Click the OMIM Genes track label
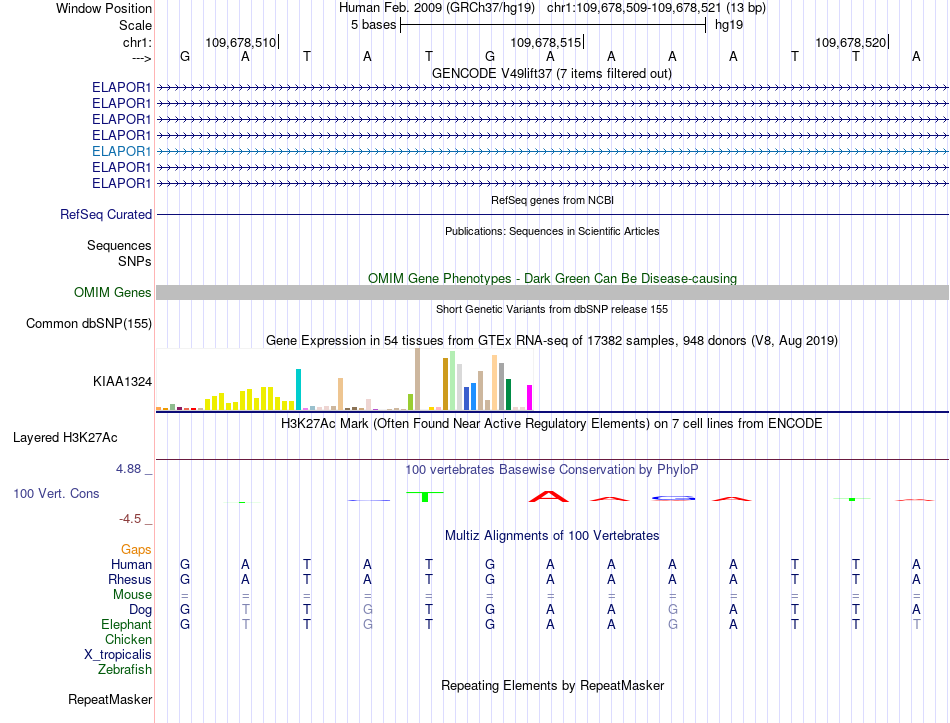 click(113, 293)
